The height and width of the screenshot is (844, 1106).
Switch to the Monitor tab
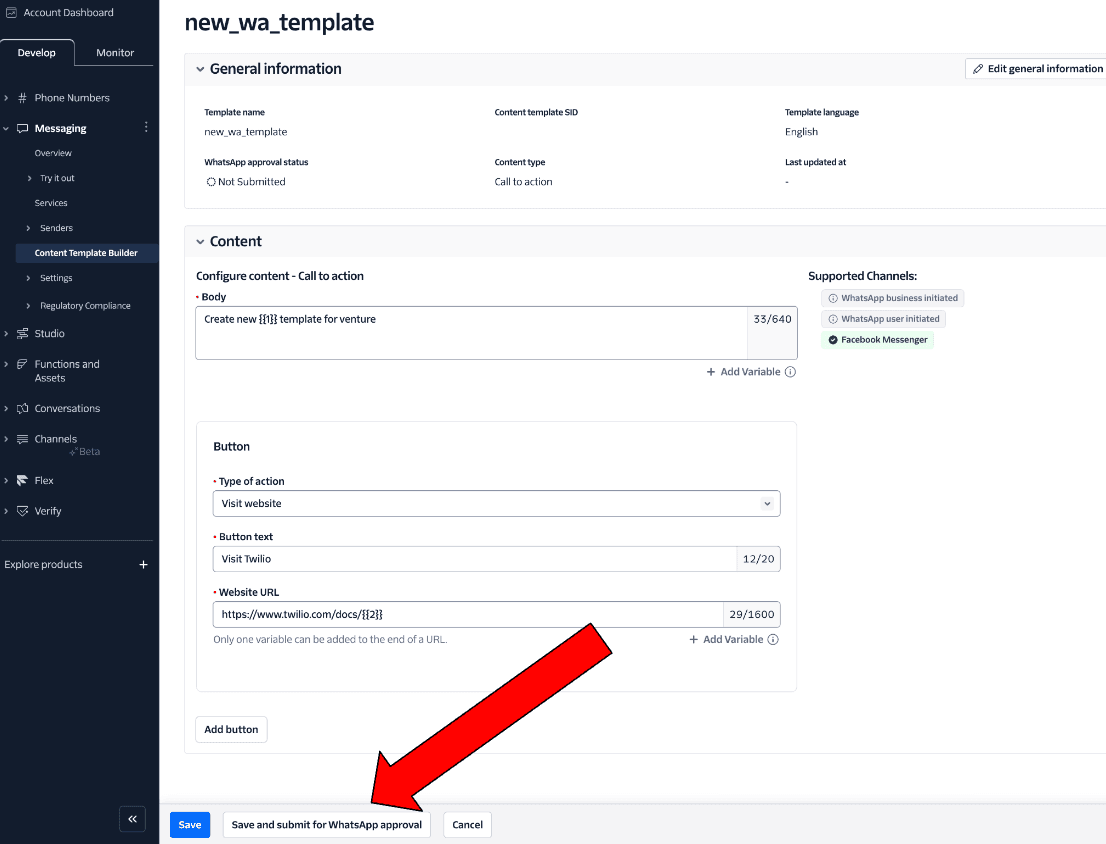114,52
